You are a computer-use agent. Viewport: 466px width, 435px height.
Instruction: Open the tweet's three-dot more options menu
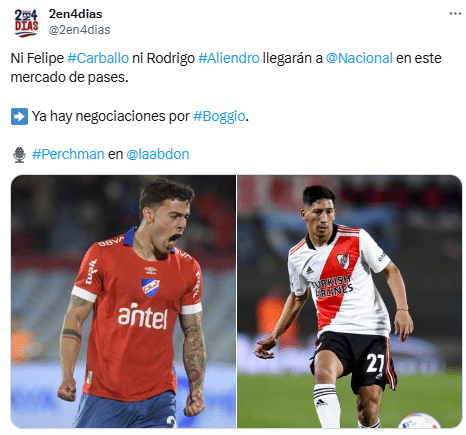455,14
